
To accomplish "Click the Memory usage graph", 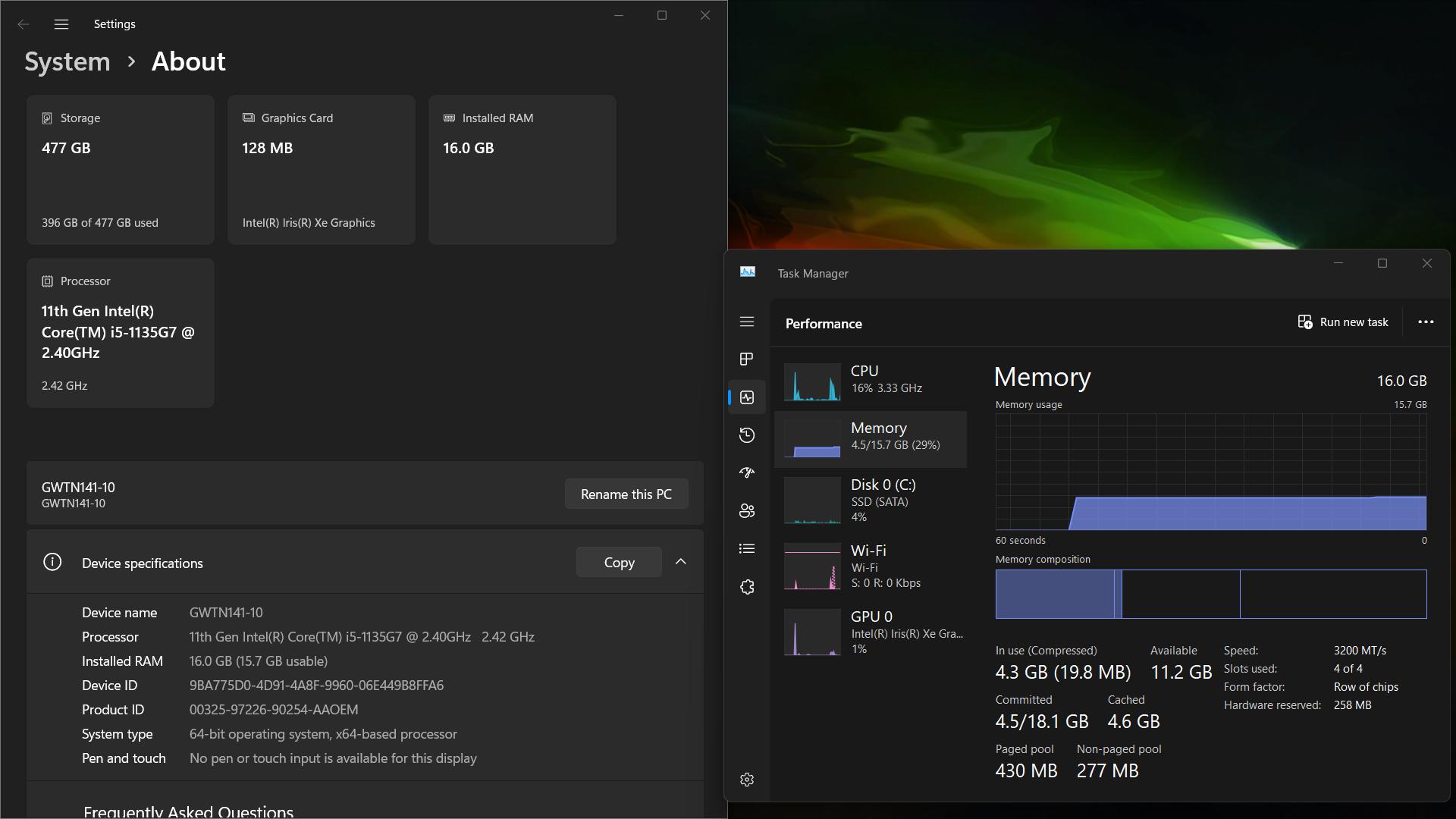I will [x=1211, y=472].
